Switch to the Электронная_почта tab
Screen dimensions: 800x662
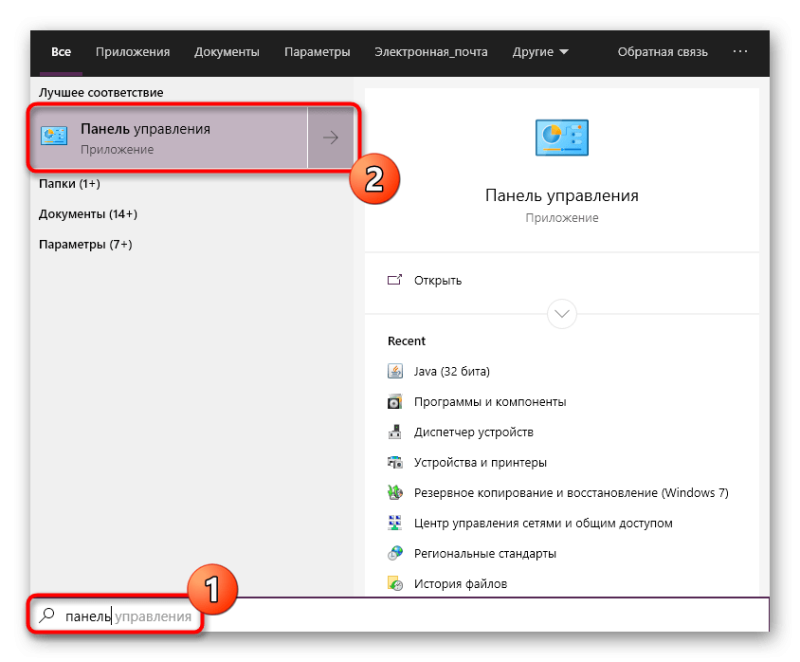pos(431,52)
